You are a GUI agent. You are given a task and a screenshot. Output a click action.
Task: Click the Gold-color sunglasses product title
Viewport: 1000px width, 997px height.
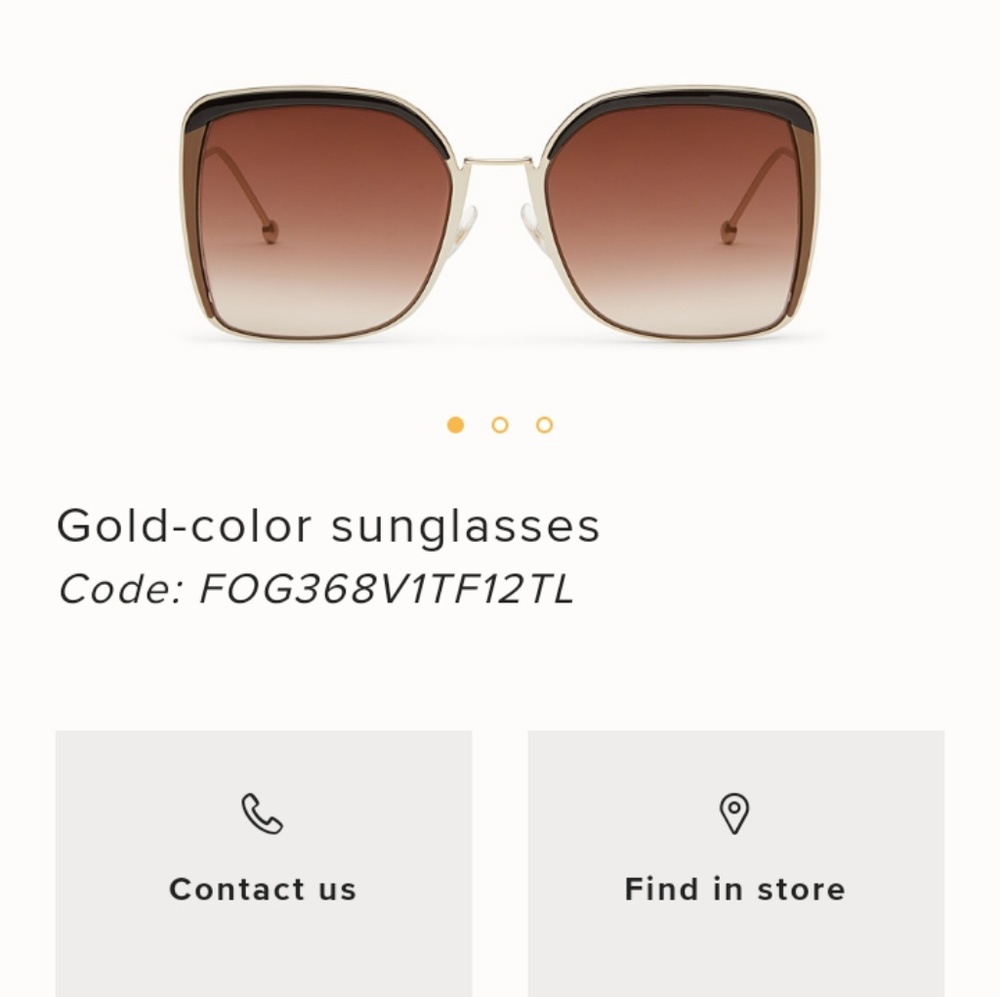[x=329, y=523]
